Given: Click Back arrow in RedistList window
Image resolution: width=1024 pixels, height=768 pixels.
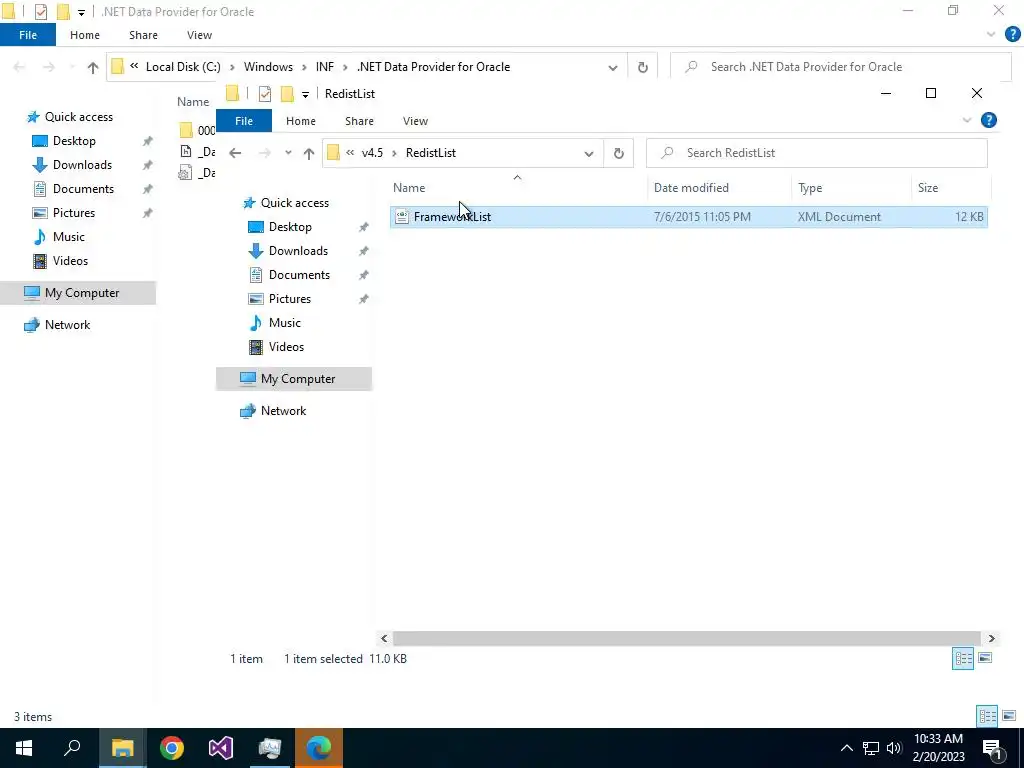Looking at the screenshot, I should (235, 153).
